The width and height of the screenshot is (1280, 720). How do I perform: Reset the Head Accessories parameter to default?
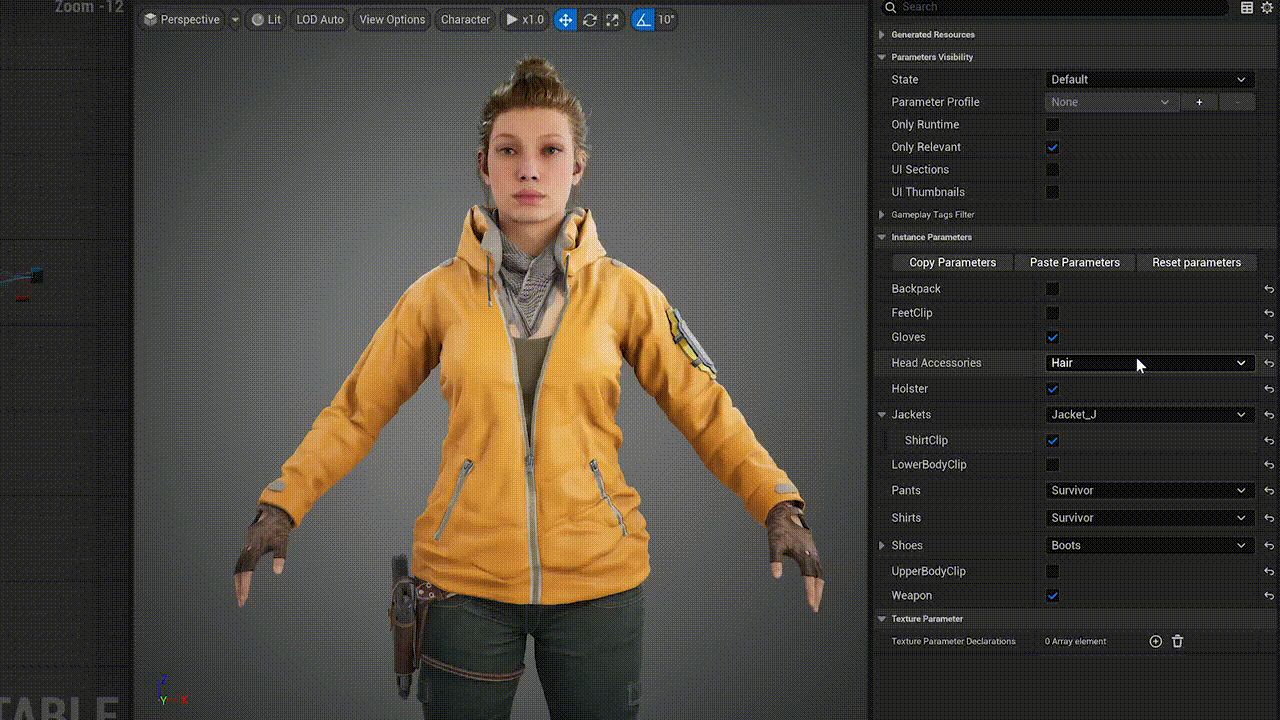point(1269,363)
